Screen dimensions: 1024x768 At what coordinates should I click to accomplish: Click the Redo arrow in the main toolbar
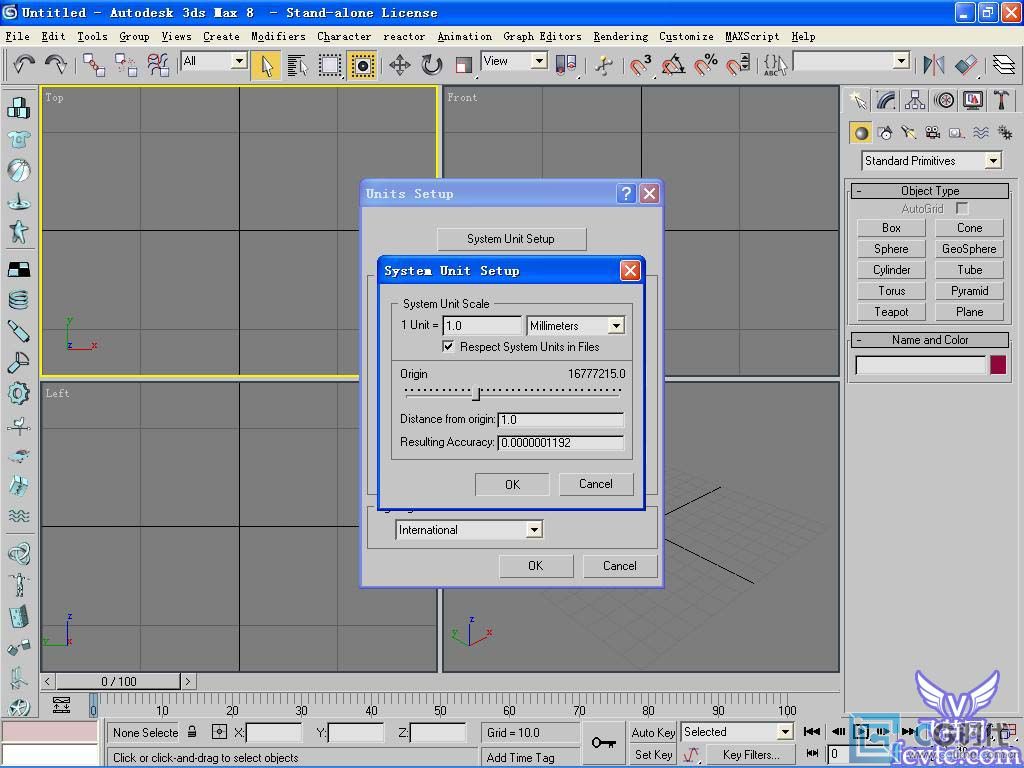pos(56,64)
